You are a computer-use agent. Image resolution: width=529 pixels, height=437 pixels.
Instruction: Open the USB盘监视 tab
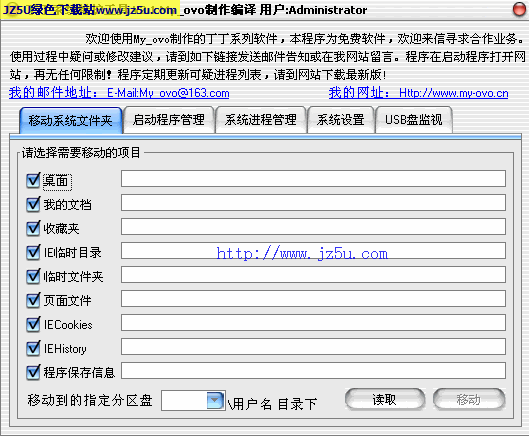pos(414,120)
